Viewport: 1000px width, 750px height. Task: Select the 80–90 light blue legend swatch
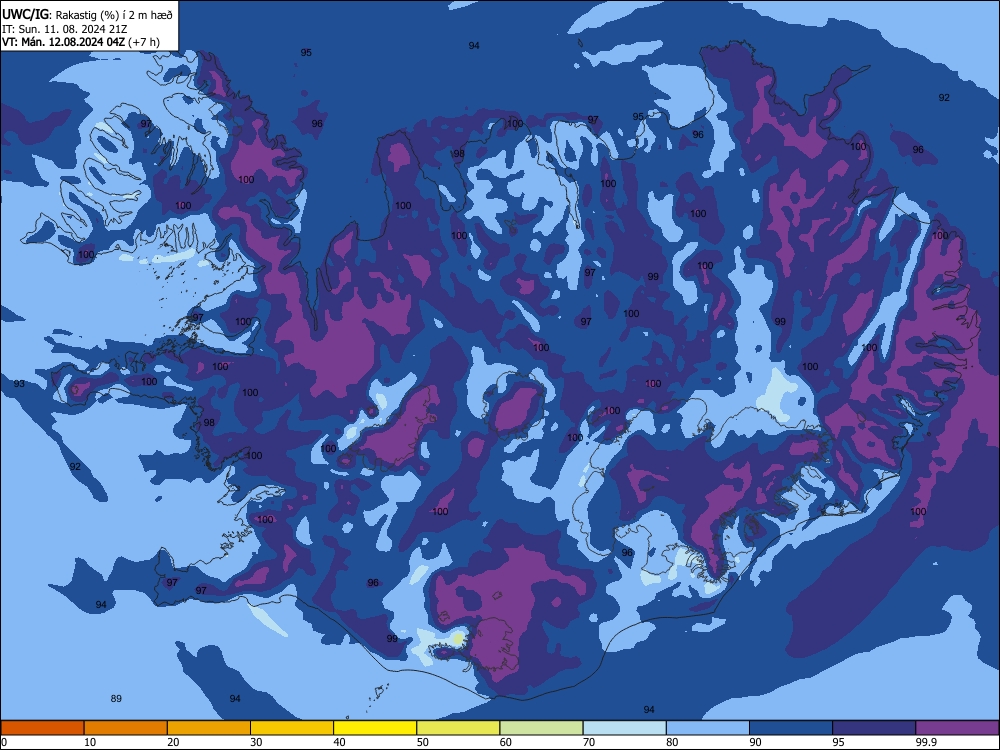[x=708, y=728]
